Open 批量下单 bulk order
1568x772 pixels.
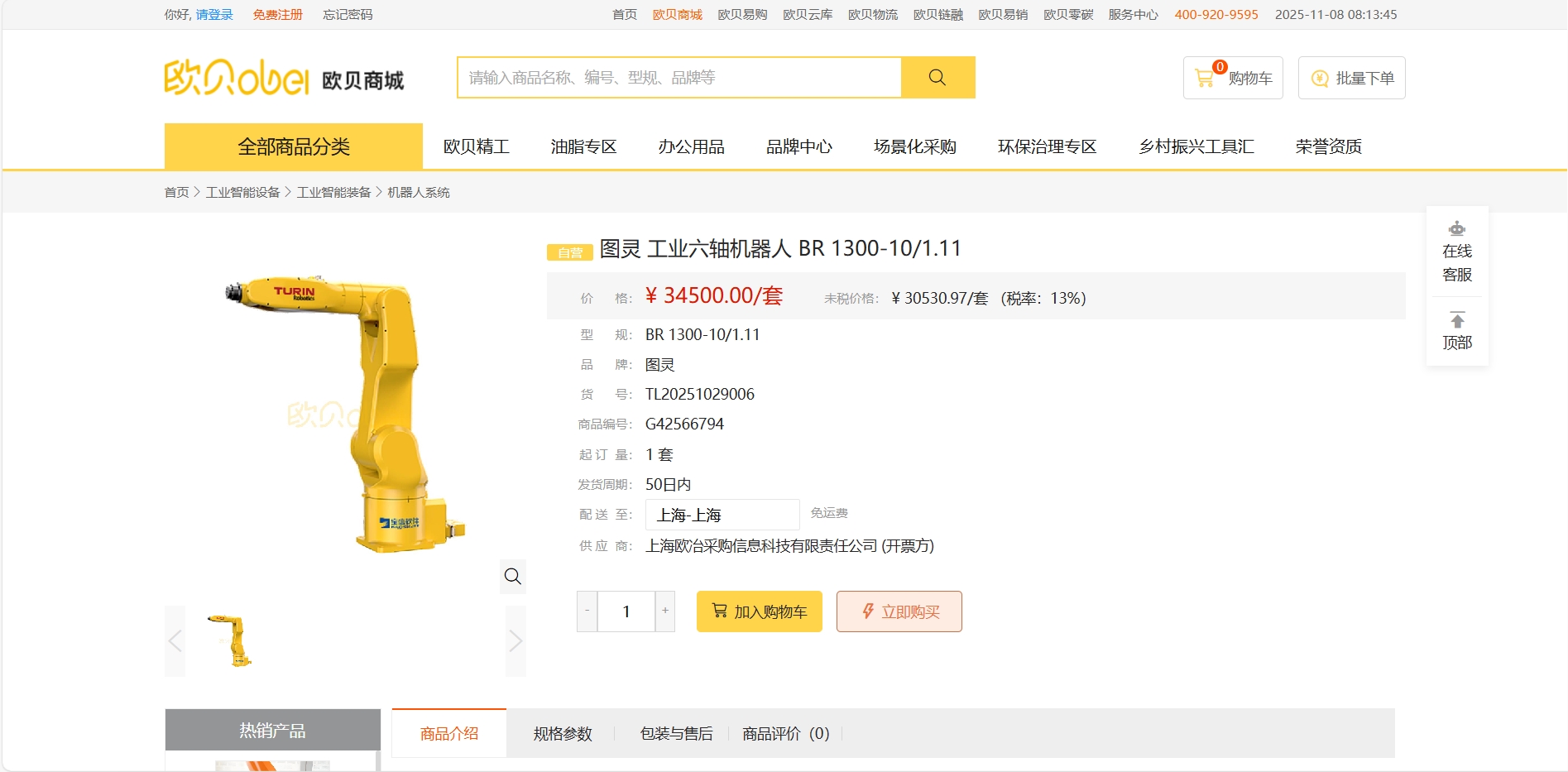click(x=1352, y=78)
